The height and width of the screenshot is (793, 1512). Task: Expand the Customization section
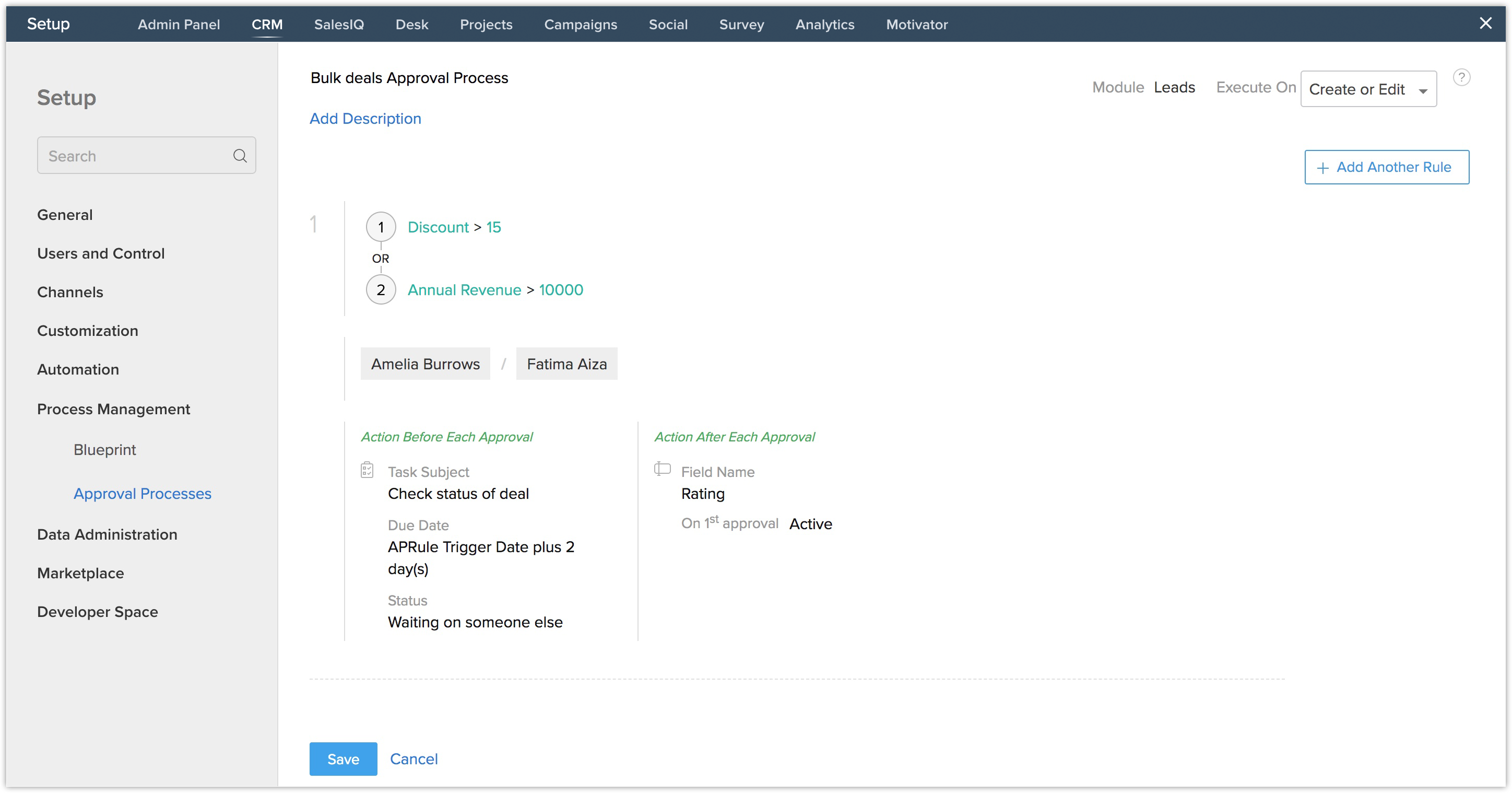[x=88, y=331]
